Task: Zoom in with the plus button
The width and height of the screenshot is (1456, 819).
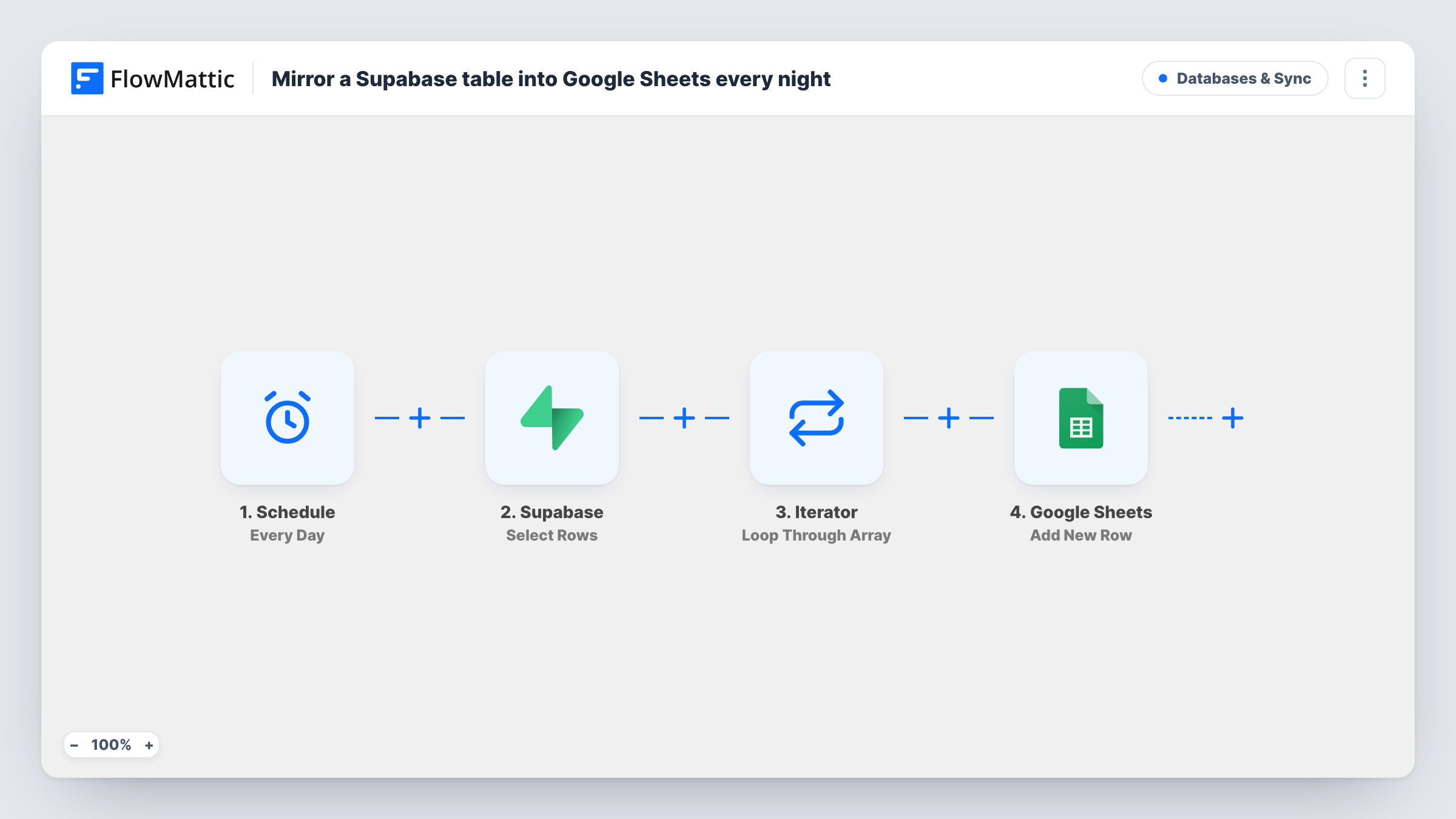Action: [149, 745]
